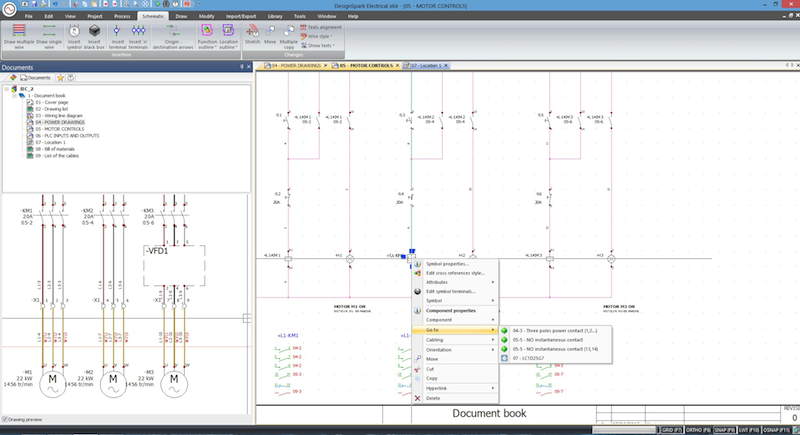Select 01 - Cover page in tree
This screenshot has width=800, height=435.
point(52,103)
